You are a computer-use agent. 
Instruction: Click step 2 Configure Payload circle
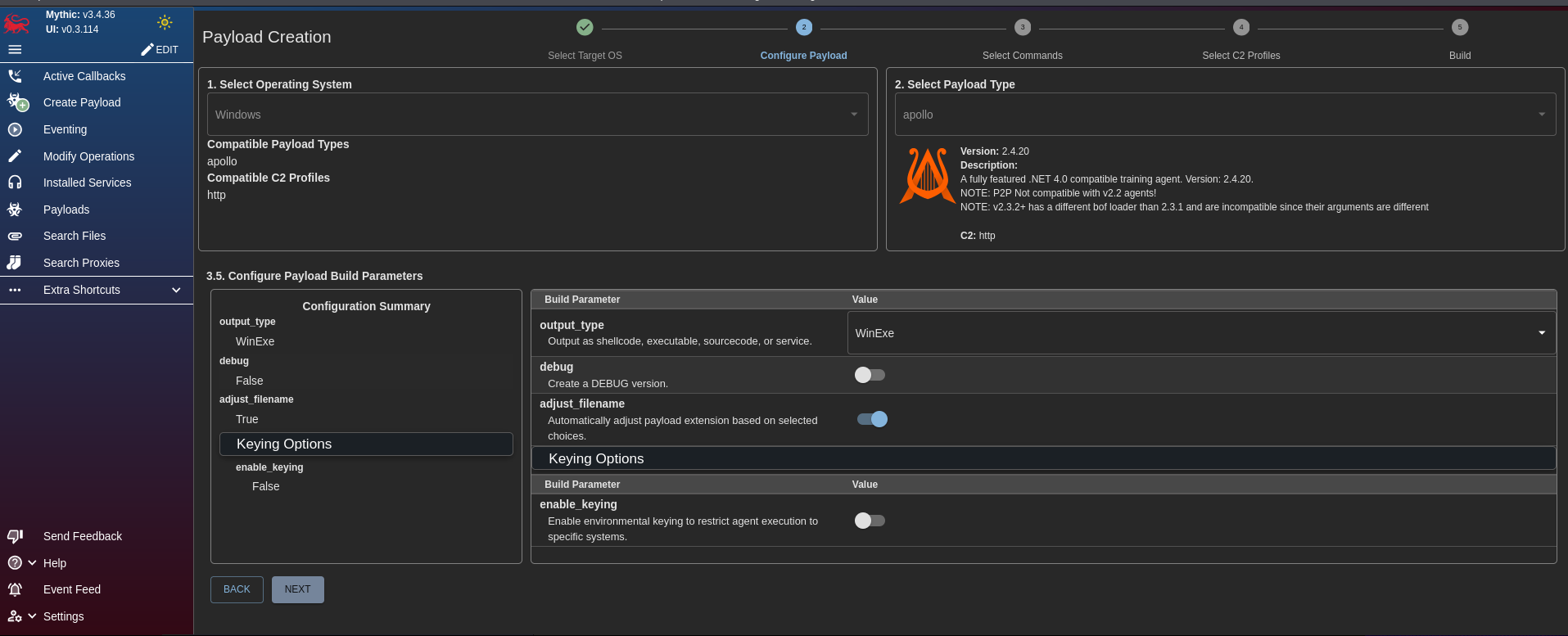coord(804,27)
